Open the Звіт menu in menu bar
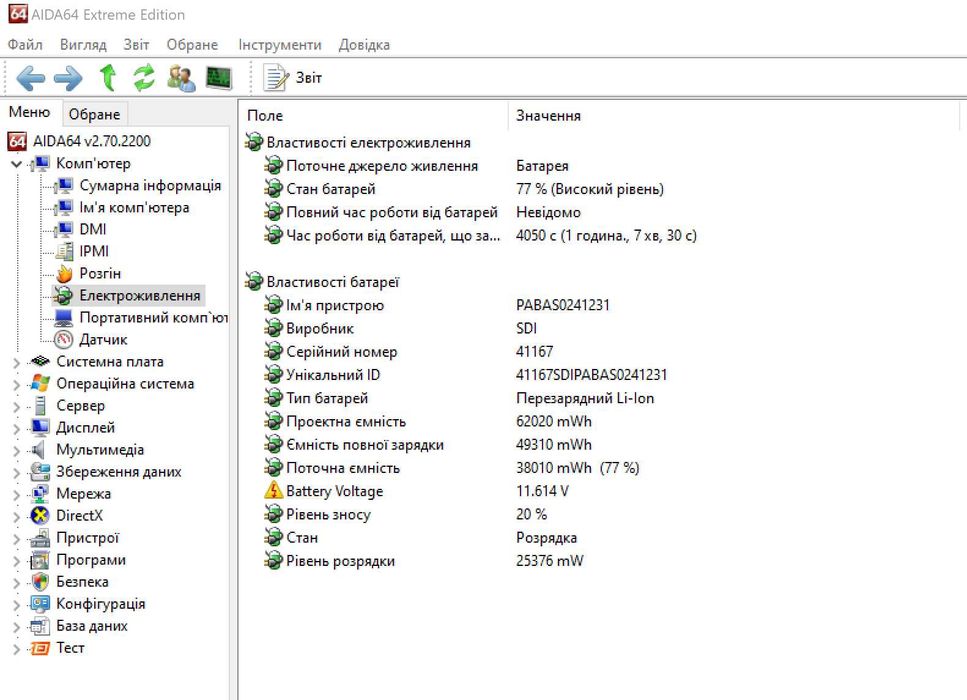The image size is (967, 700). [x=136, y=45]
